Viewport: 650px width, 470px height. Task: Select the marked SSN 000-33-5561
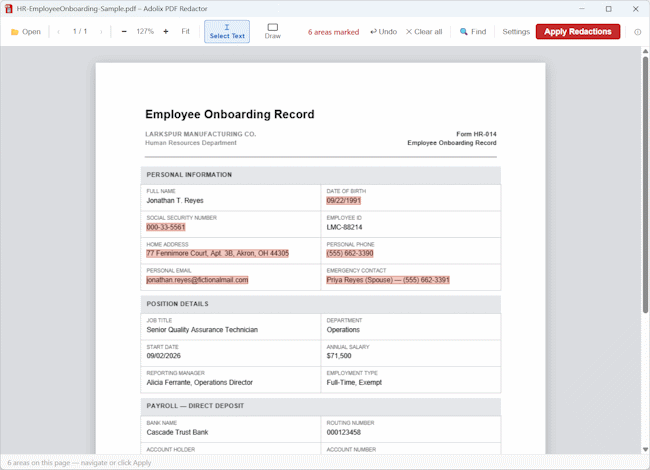pyautogui.click(x=166, y=227)
